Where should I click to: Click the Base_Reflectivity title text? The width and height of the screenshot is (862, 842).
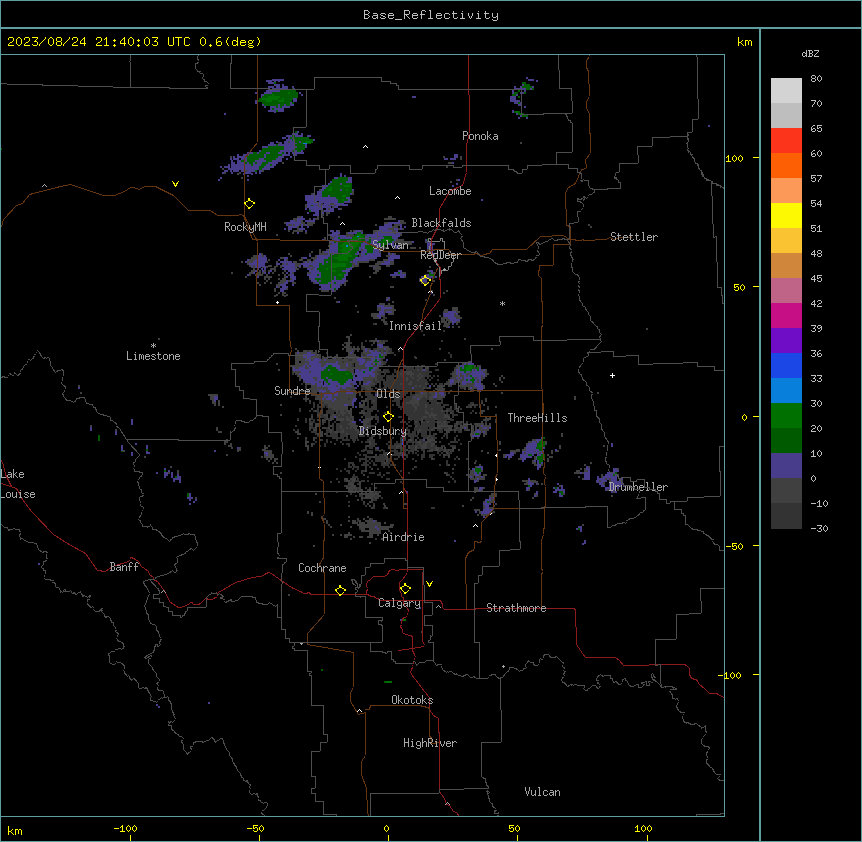click(x=431, y=15)
